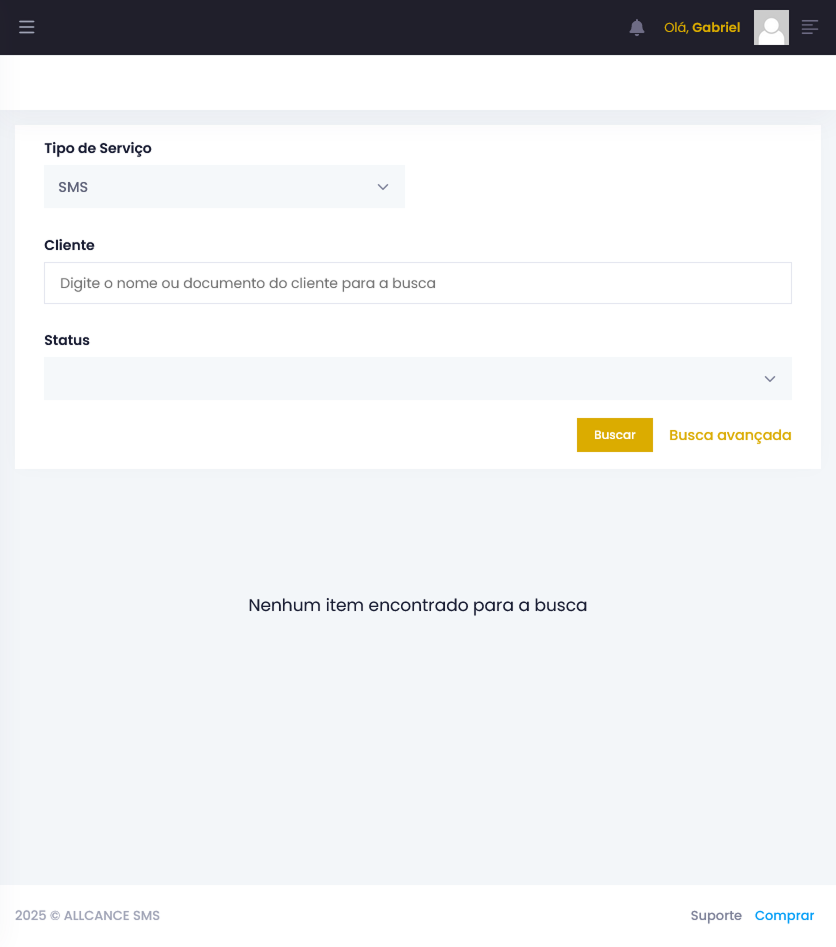This screenshot has height=947, width=836.
Task: Click the Status field chevron arrow
Action: point(770,379)
